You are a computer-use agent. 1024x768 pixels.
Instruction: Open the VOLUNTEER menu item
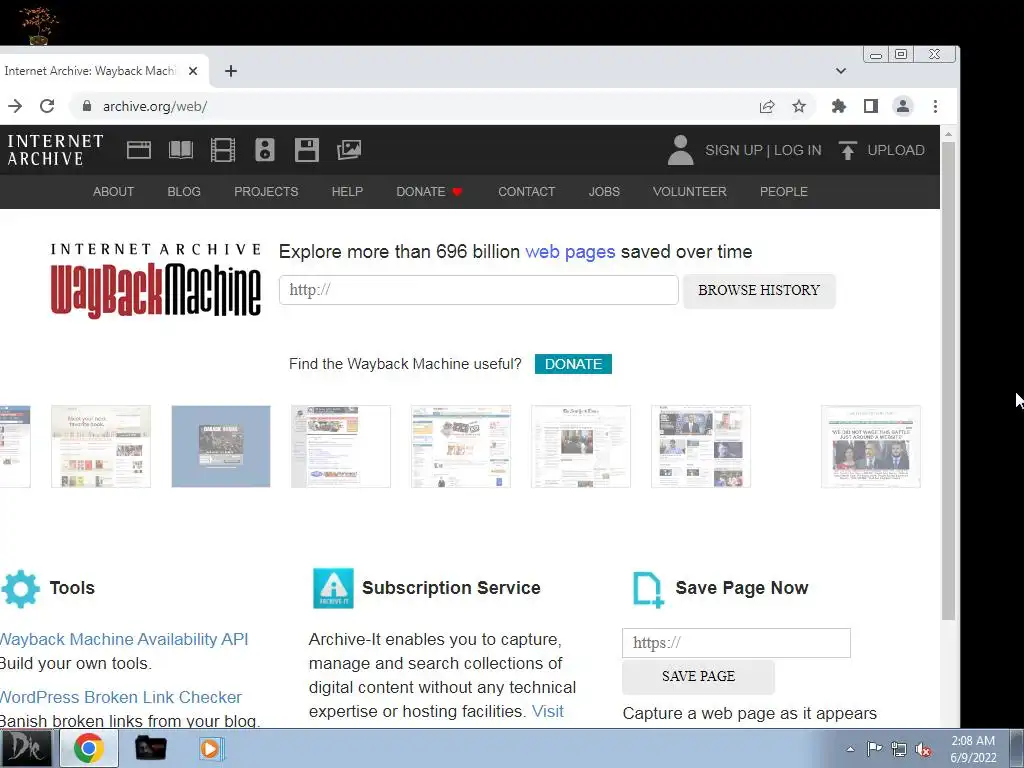690,191
